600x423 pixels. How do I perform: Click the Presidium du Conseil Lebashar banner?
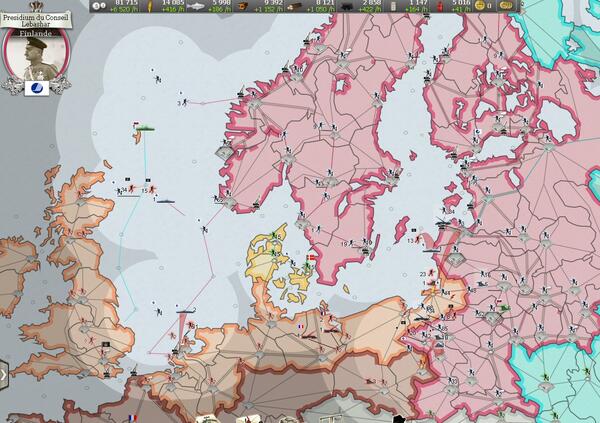[x=36, y=20]
